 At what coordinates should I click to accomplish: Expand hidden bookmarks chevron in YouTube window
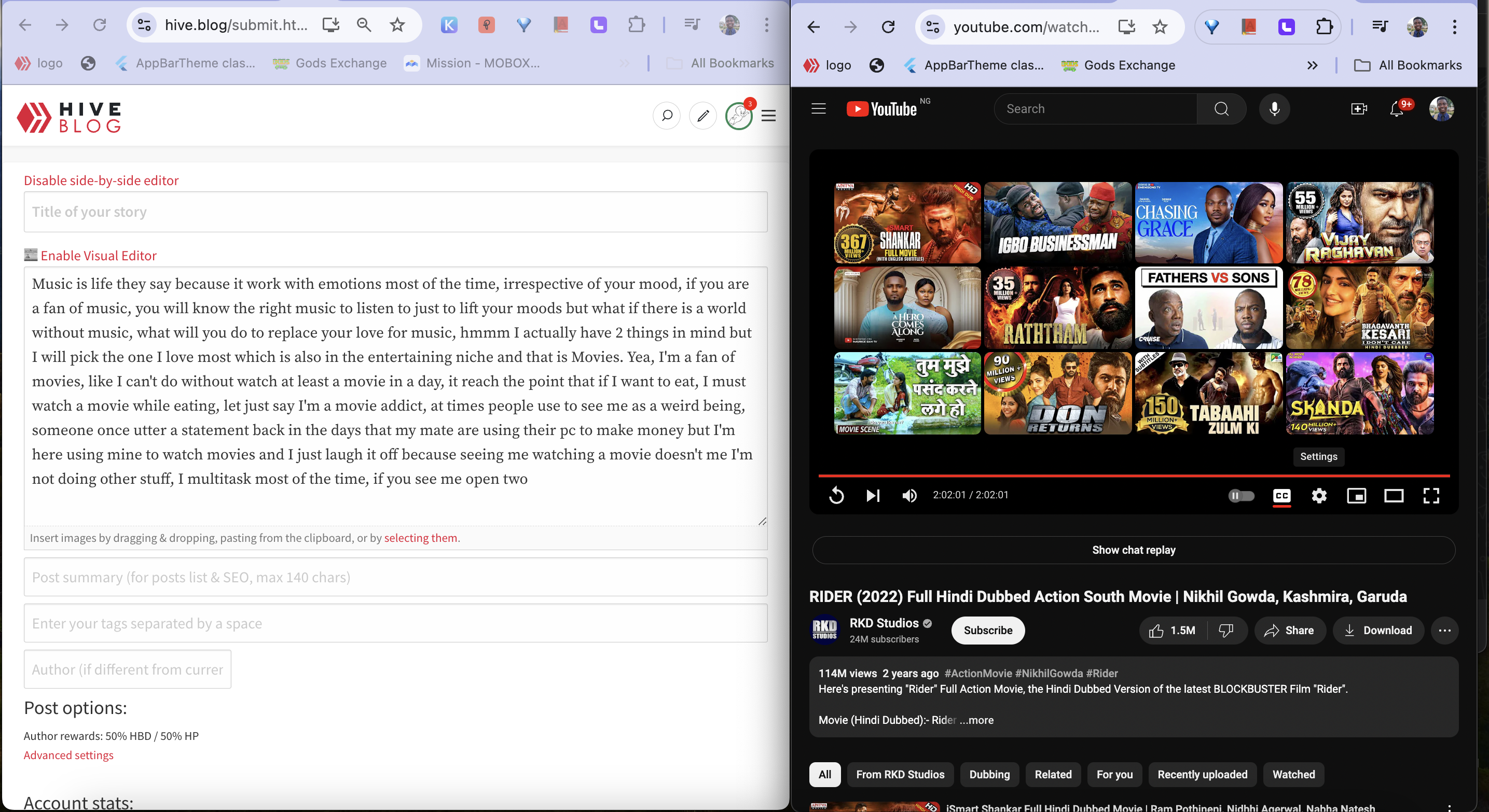click(1312, 65)
